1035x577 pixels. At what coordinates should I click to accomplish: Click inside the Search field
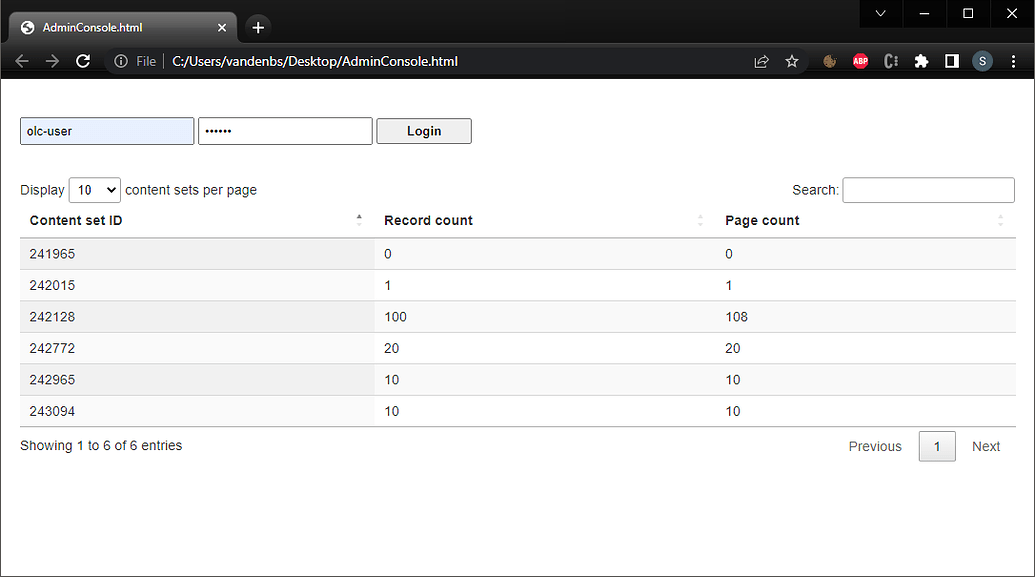(928, 189)
